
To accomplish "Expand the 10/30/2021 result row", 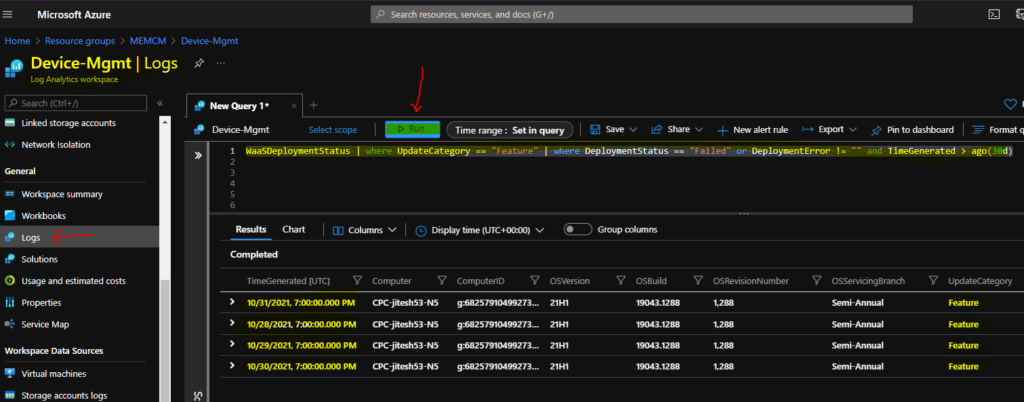I will point(232,365).
